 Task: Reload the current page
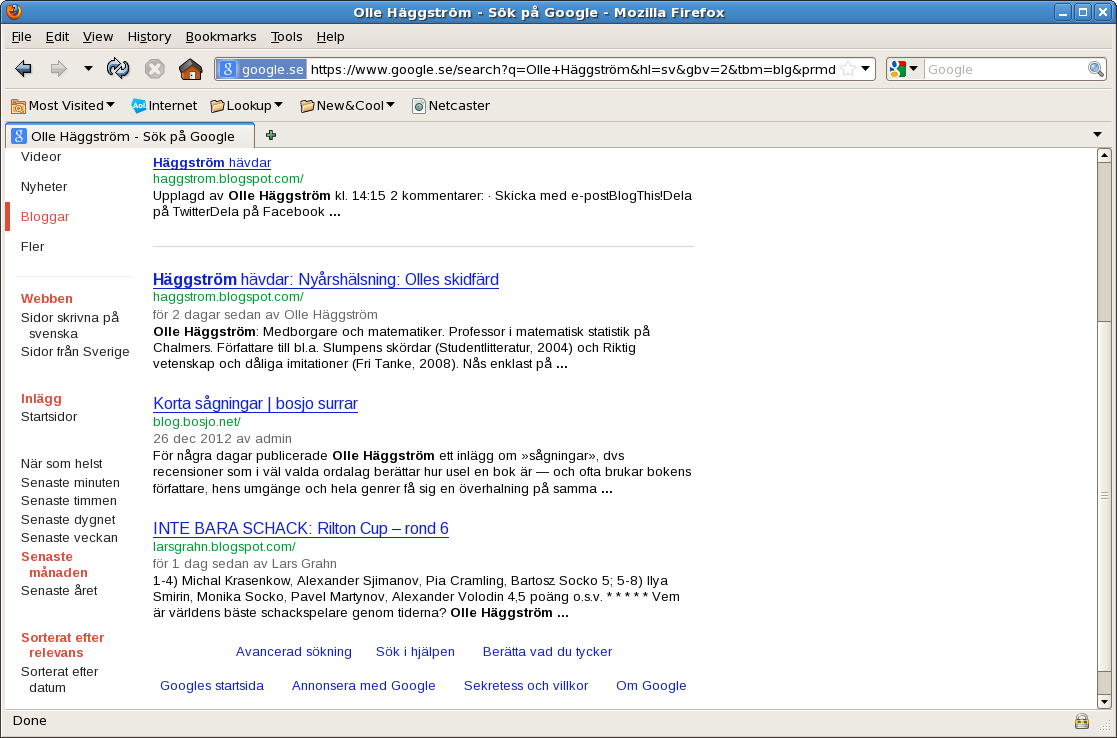[x=118, y=69]
